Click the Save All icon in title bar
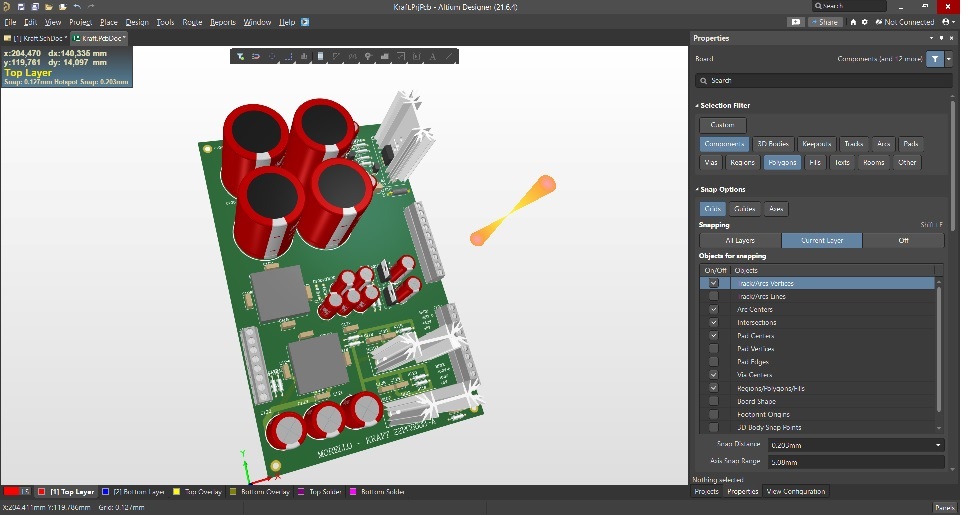 coord(35,7)
